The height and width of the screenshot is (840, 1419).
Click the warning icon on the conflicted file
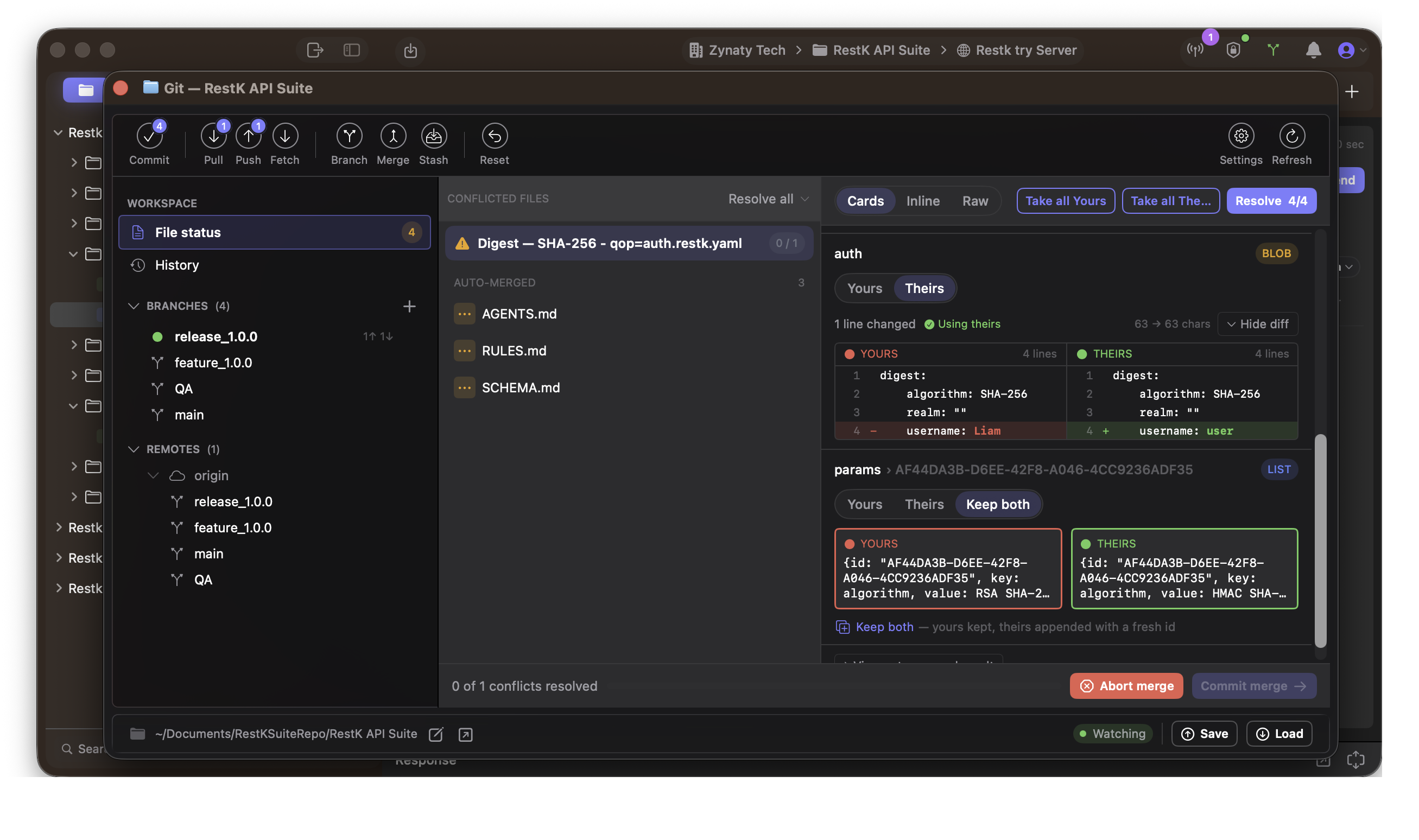click(x=462, y=244)
